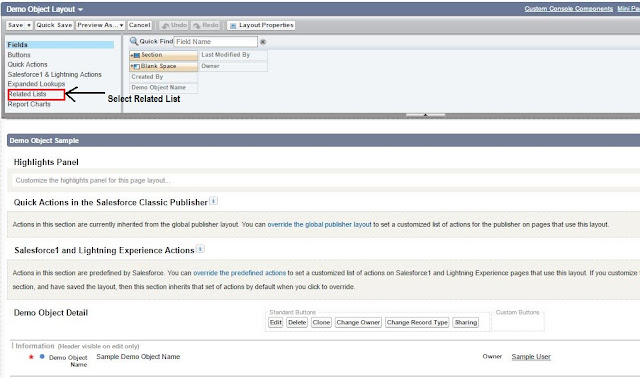This screenshot has width=640, height=378.
Task: Click the Demo Object Detail heading
Action: (51, 313)
